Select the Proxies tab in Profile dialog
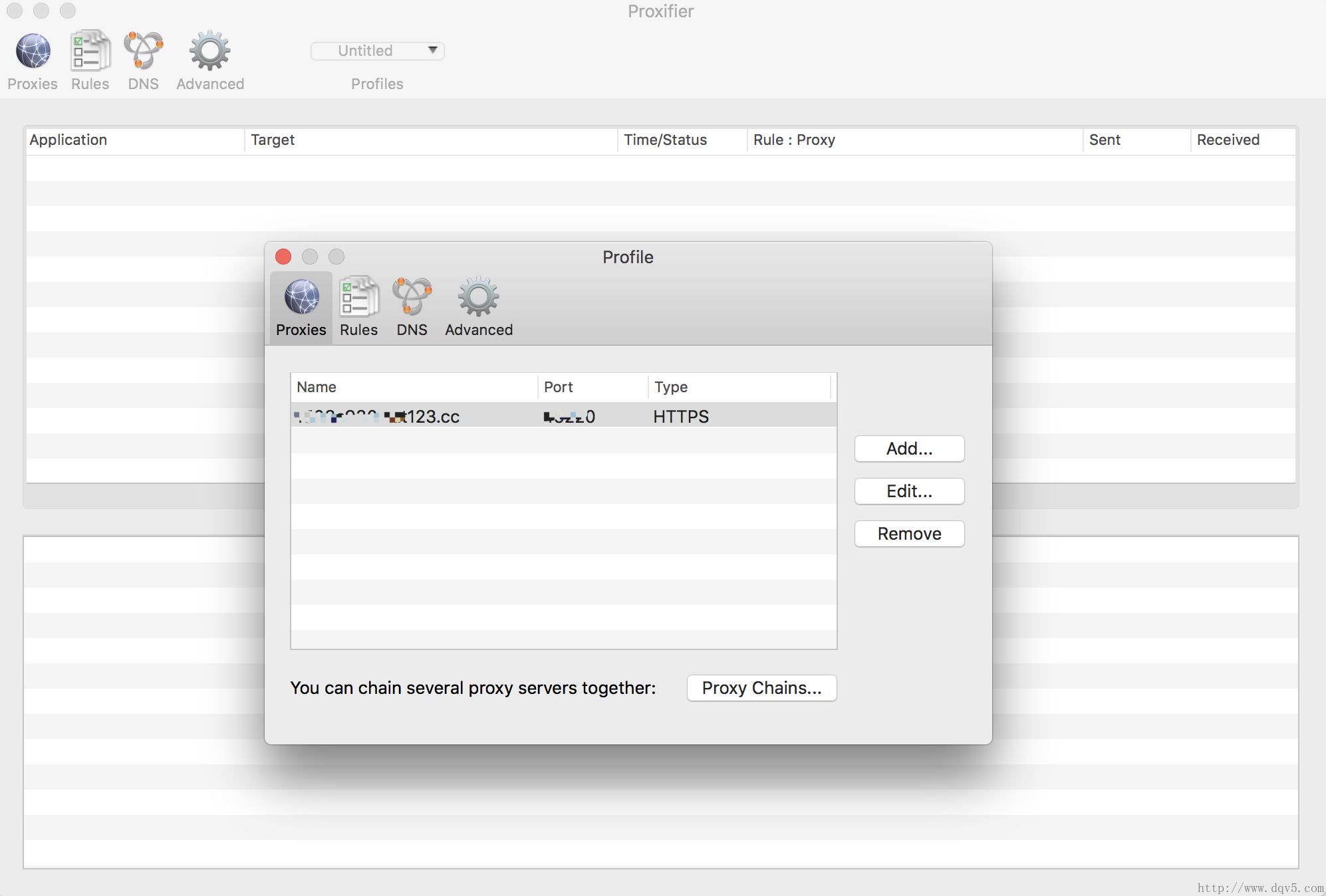The height and width of the screenshot is (896, 1326). click(301, 308)
